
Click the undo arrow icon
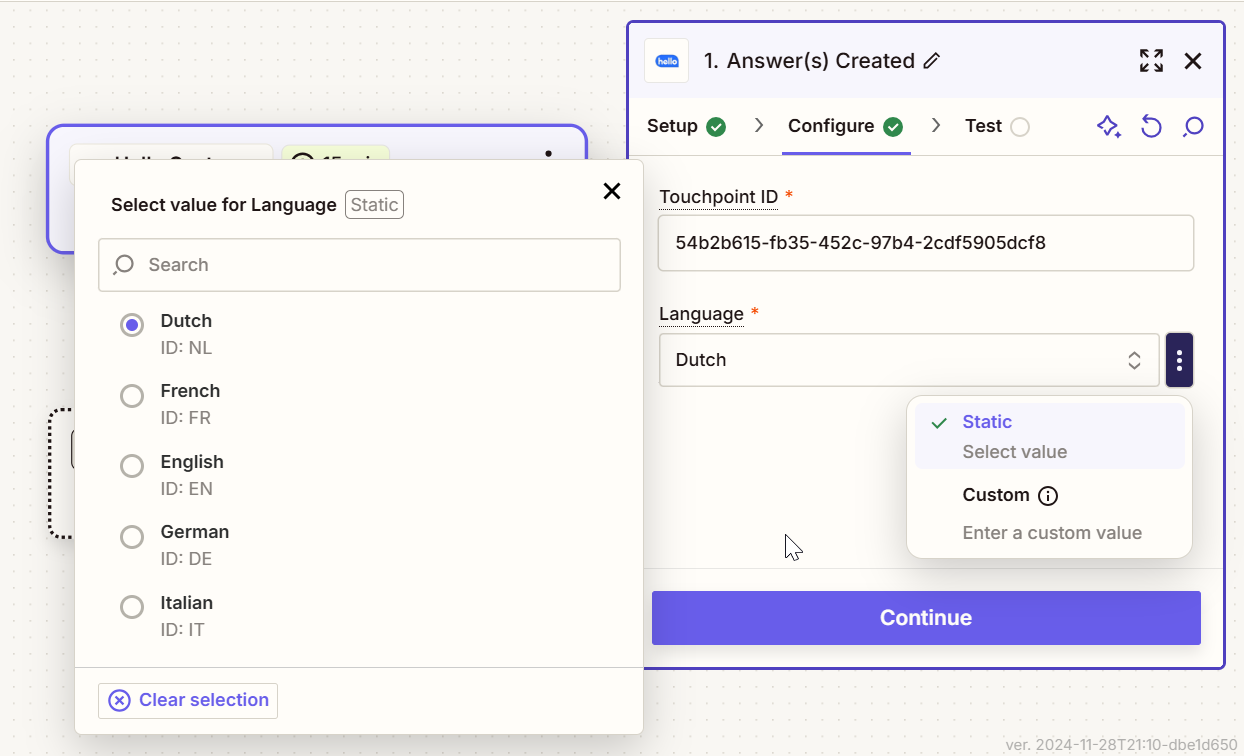[x=1151, y=126]
